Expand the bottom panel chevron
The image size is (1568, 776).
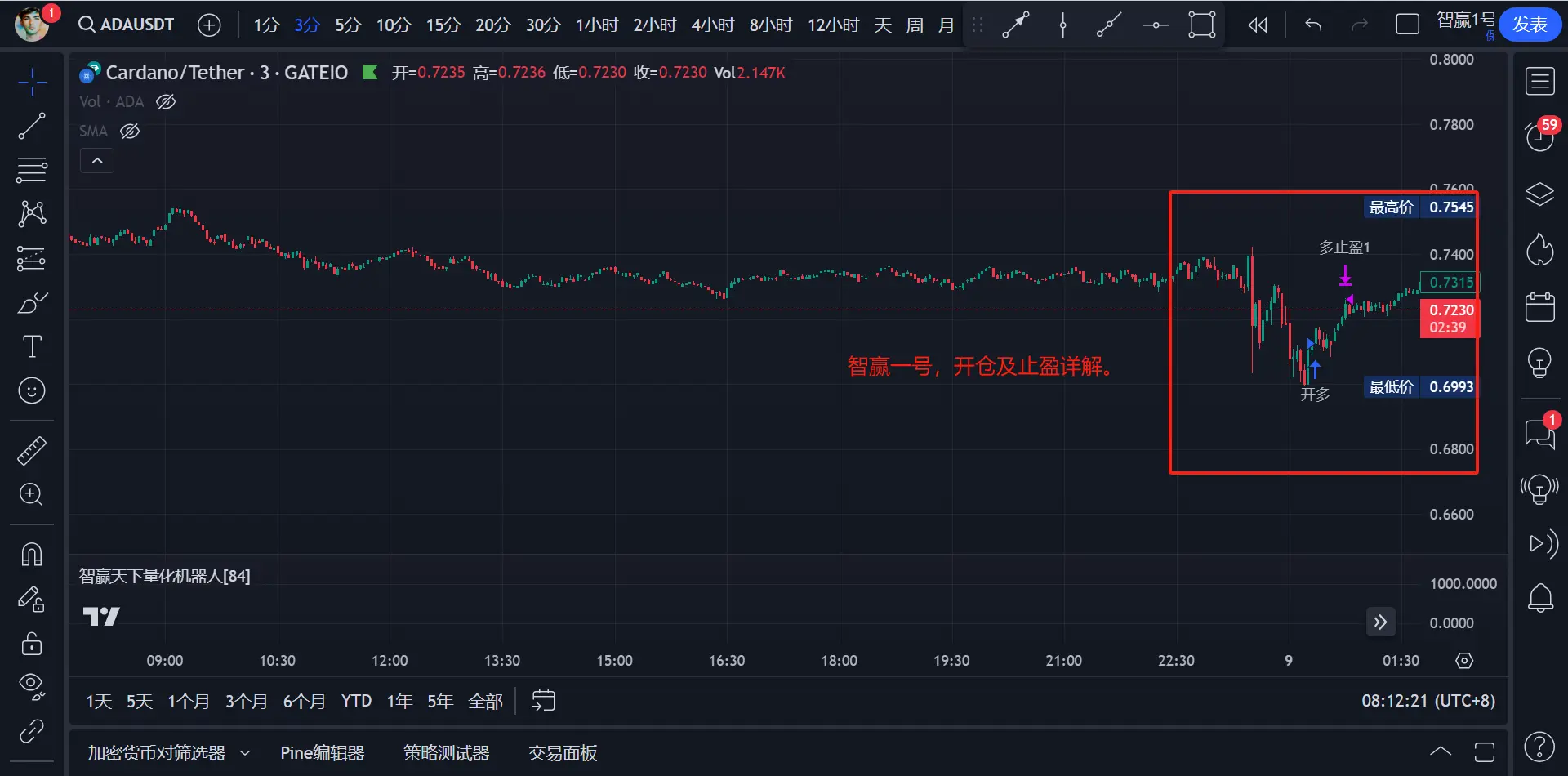point(1441,751)
